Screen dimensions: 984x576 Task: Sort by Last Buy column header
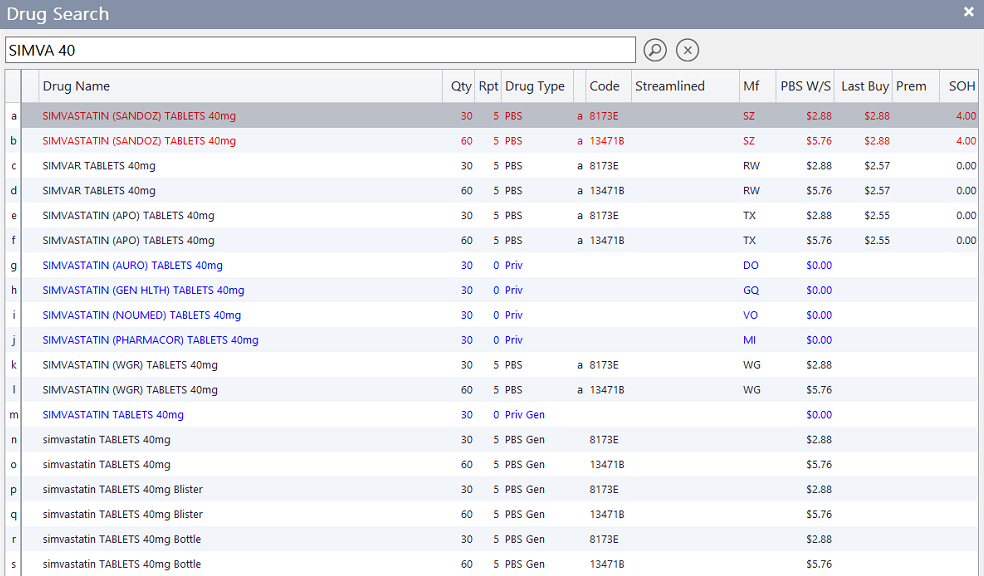click(x=864, y=86)
